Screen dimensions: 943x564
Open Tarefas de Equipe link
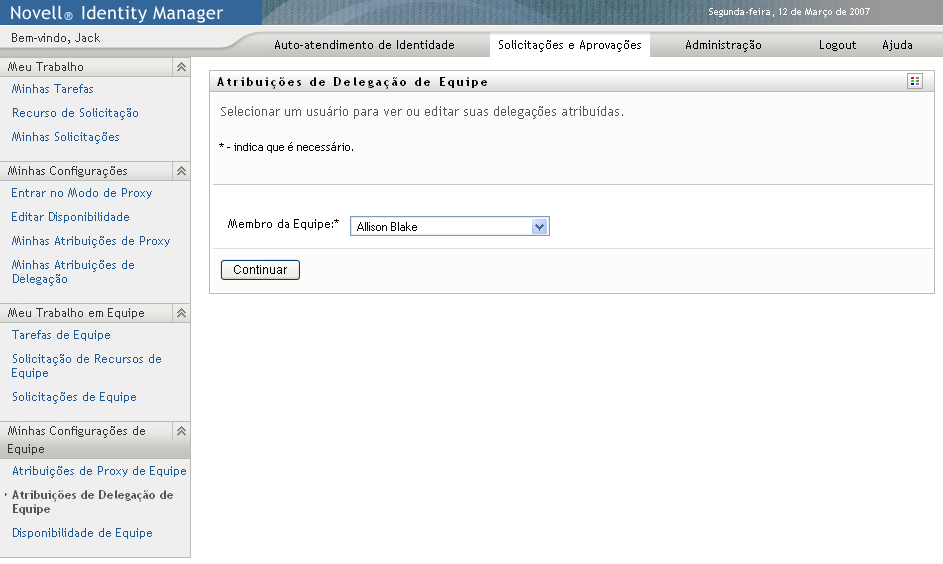click(61, 335)
